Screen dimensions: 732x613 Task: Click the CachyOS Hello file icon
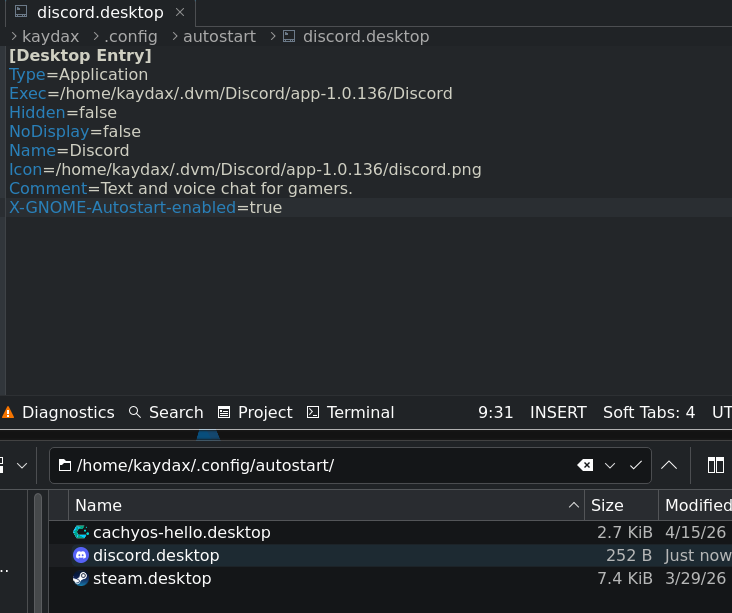(x=81, y=532)
